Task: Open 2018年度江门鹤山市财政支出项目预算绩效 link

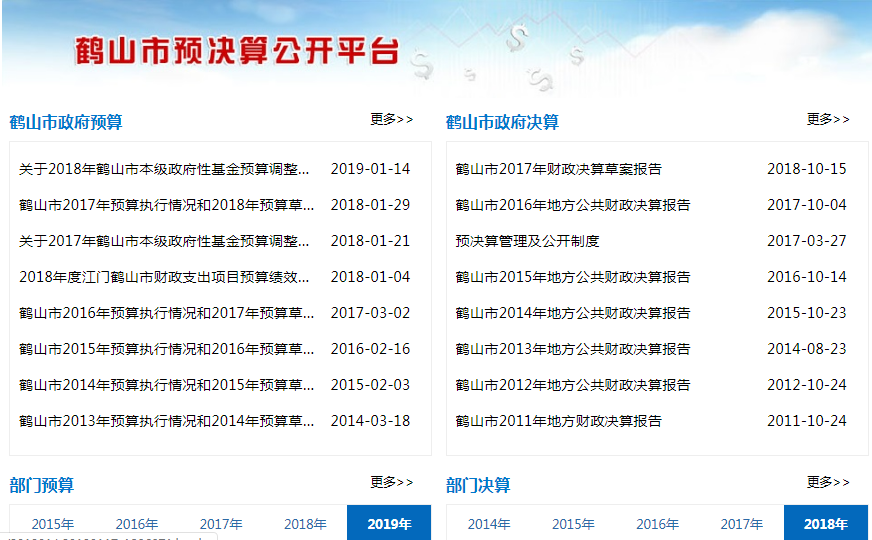Action: pos(166,277)
